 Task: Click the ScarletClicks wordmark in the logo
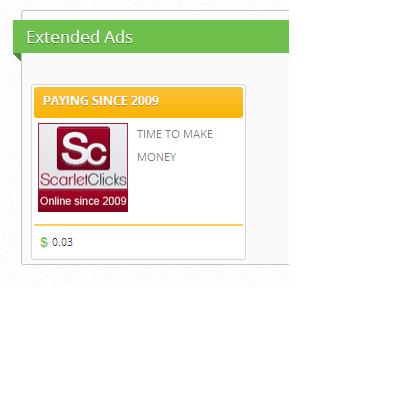click(x=83, y=180)
